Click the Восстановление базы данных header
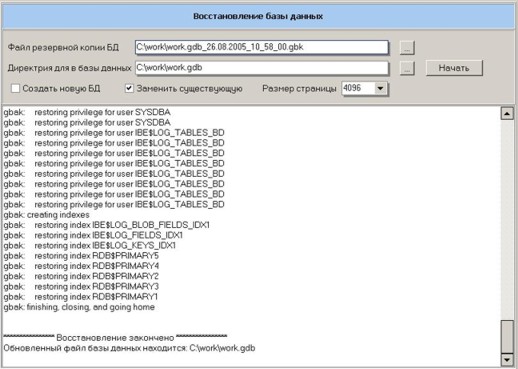Image resolution: width=518 pixels, height=369 pixels. tap(258, 16)
